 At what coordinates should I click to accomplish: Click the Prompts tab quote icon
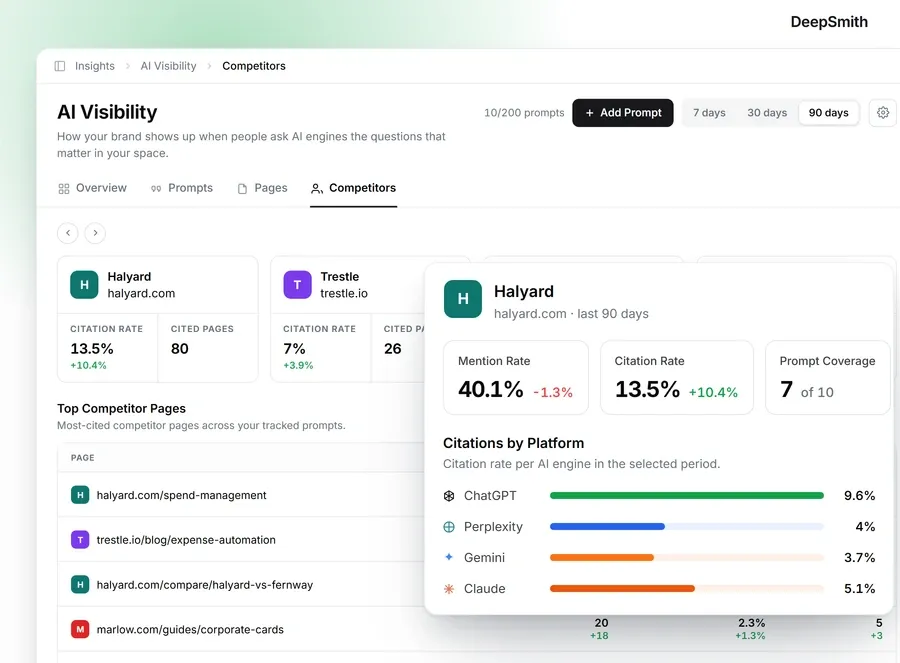(156, 188)
